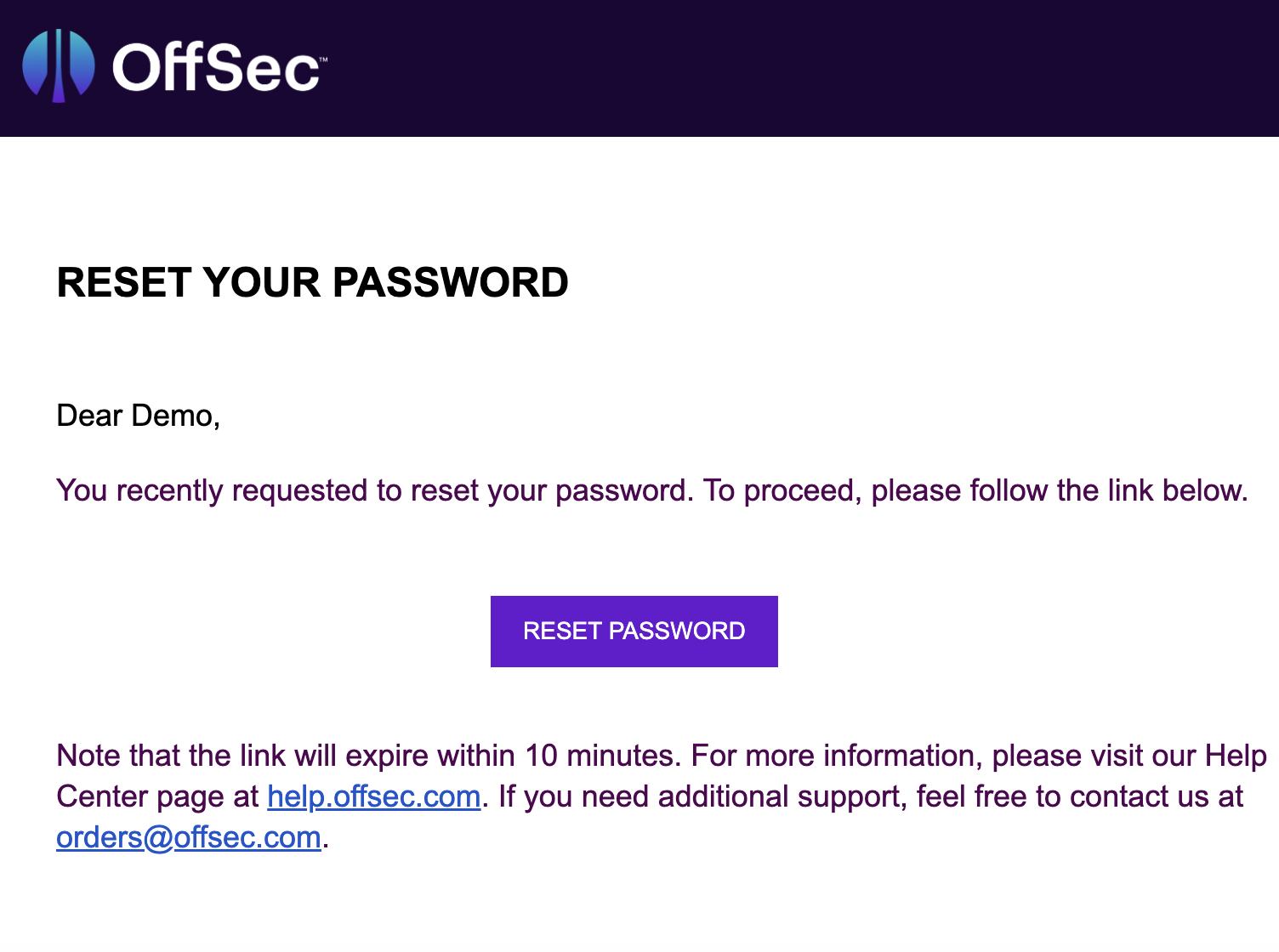Viewport: 1279px width, 952px height.
Task: Click the OffSec wordmark text logo
Action: click(x=215, y=68)
